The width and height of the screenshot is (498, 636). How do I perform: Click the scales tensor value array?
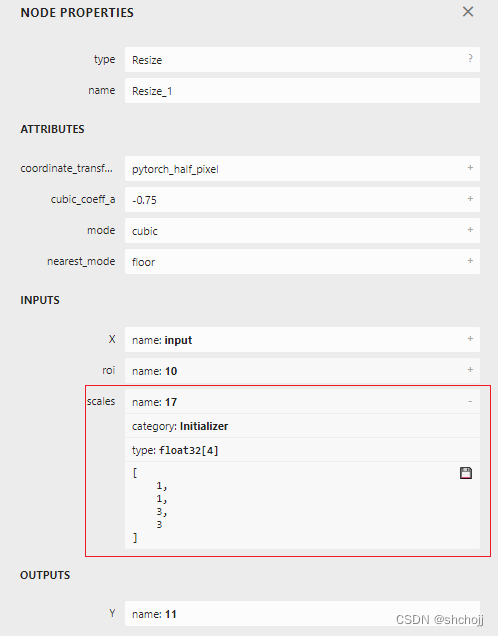tap(302, 505)
